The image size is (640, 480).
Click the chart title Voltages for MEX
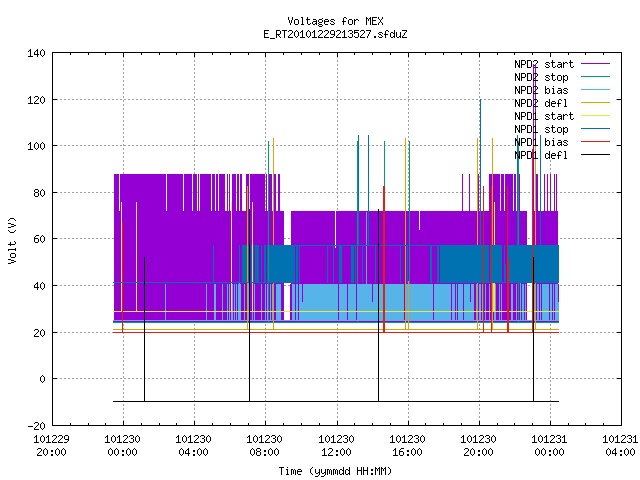click(x=335, y=21)
